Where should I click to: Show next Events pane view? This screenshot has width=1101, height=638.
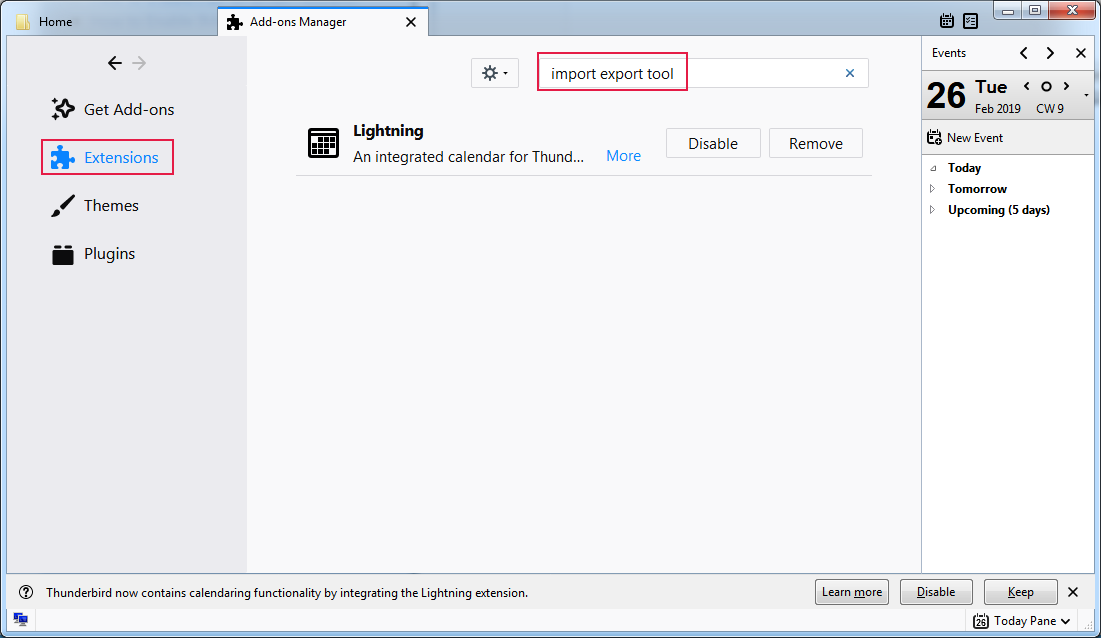click(x=1050, y=53)
